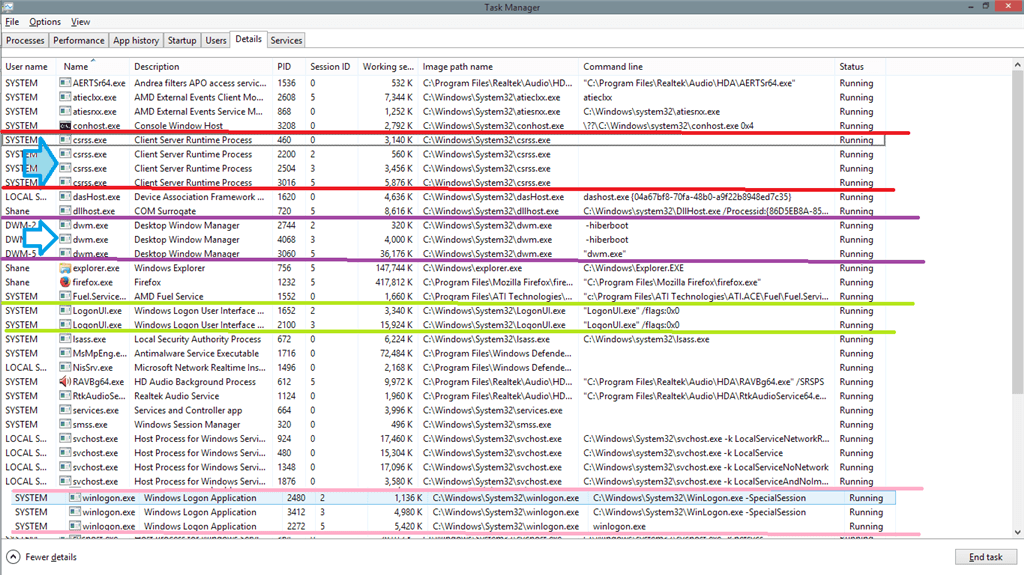Sort by the User name column header
1024x575 pixels.
[27, 67]
